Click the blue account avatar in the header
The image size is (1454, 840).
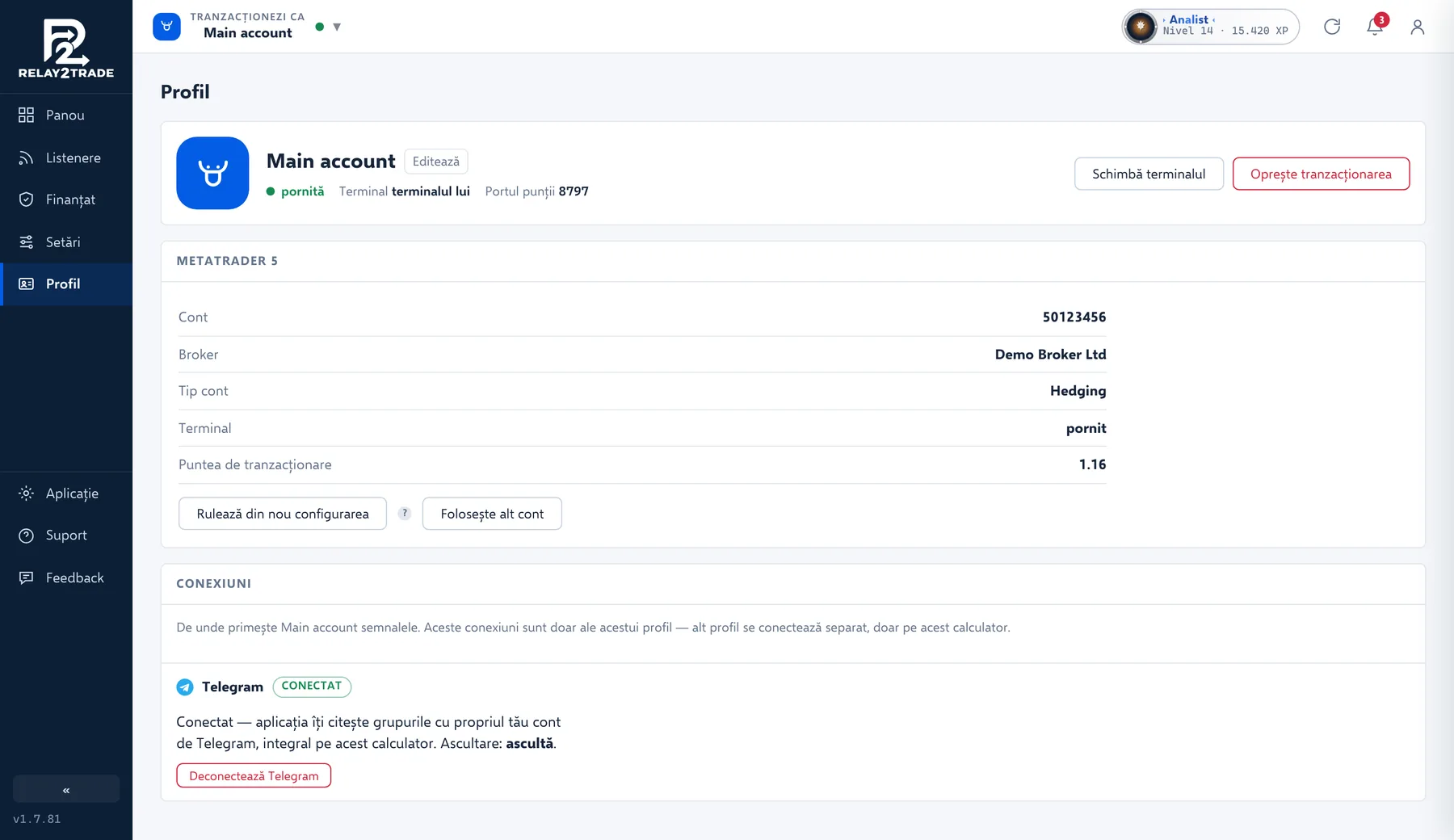click(x=166, y=27)
